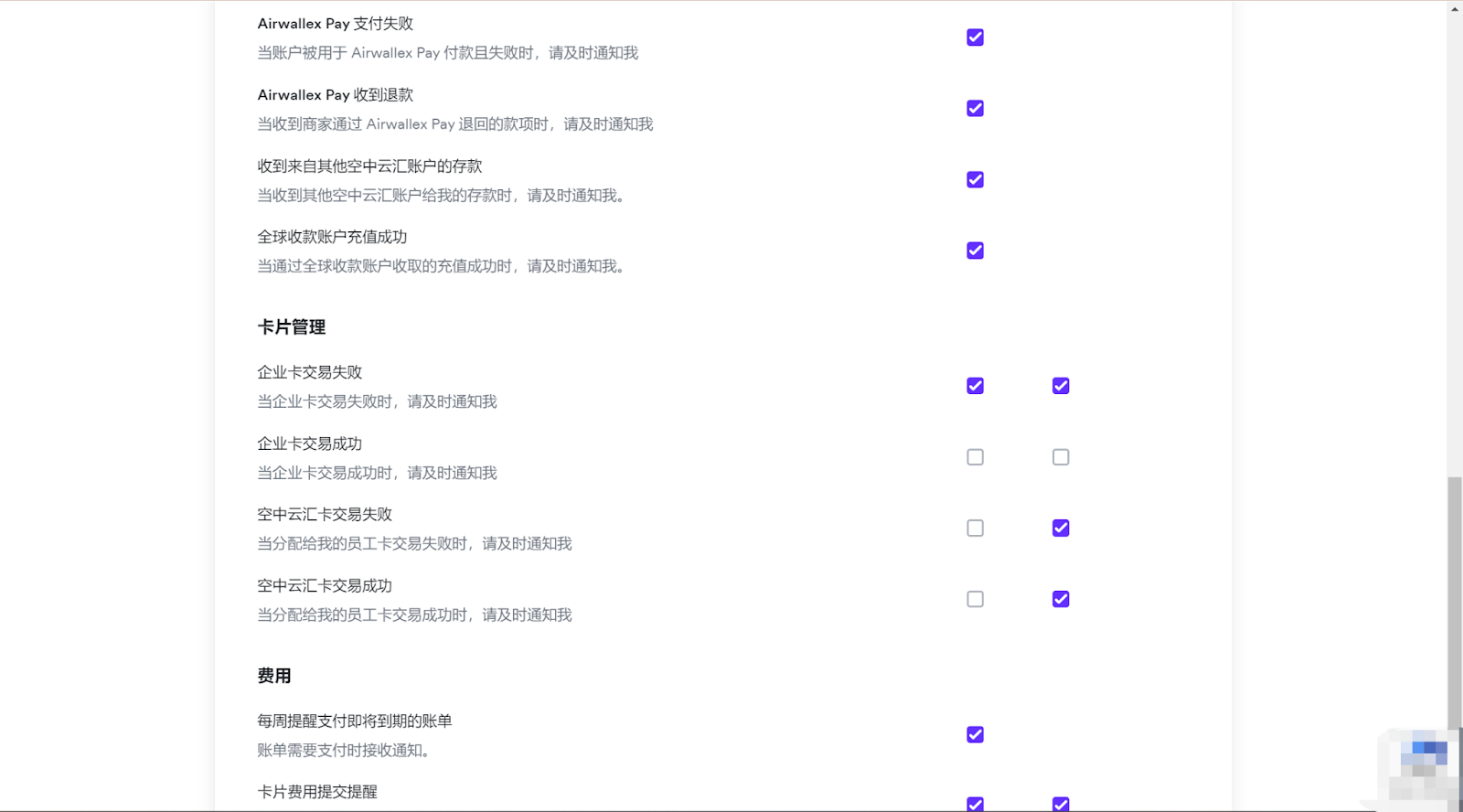Click the vertical scrollbar thumb
Viewport: 1463px width, 812px height.
point(1455,602)
